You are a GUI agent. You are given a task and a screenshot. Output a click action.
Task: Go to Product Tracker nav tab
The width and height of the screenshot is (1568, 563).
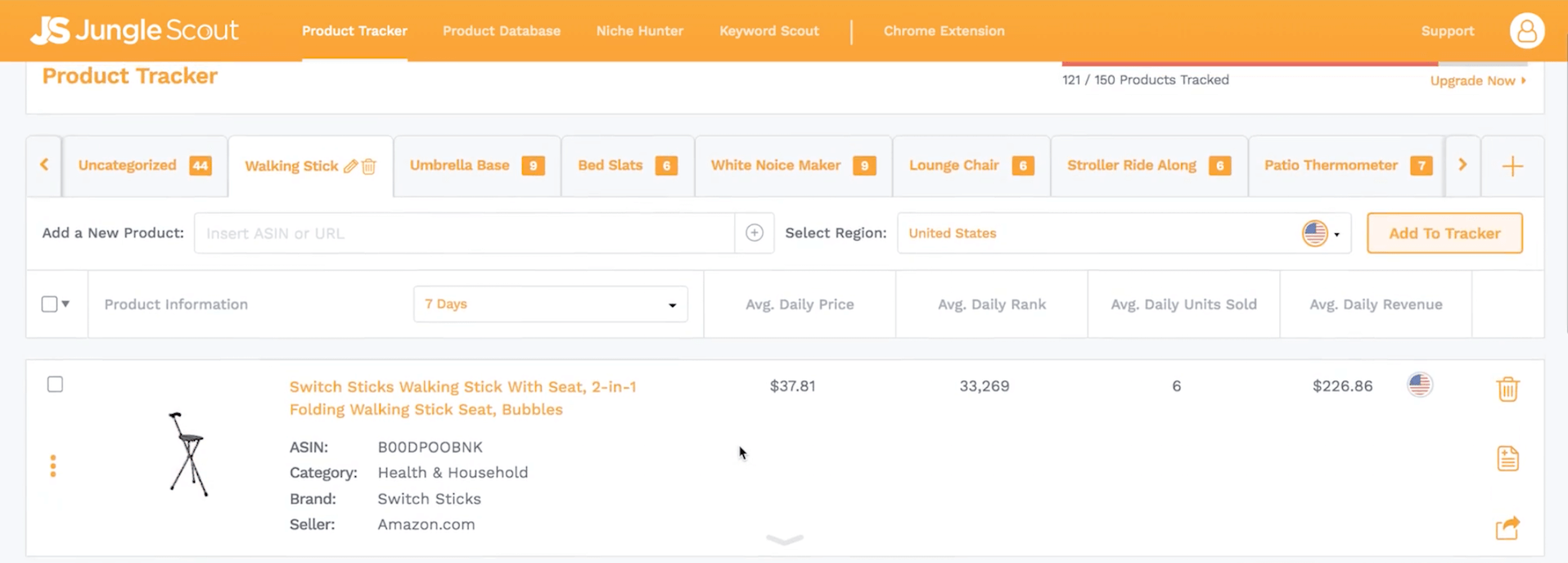pos(354,31)
